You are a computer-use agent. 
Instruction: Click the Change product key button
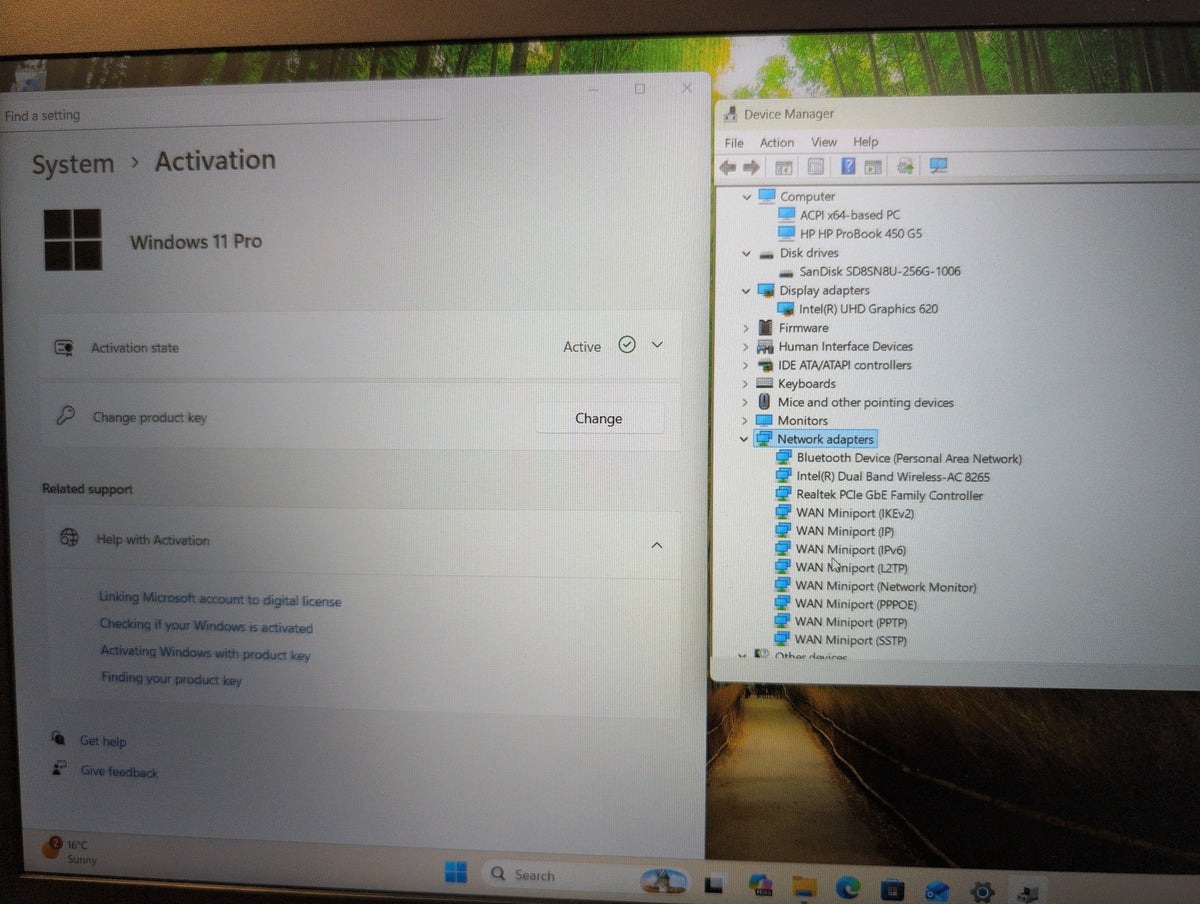tap(599, 418)
